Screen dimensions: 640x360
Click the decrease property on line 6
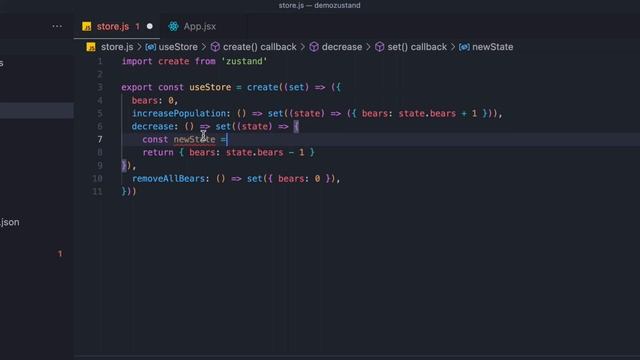pos(152,127)
